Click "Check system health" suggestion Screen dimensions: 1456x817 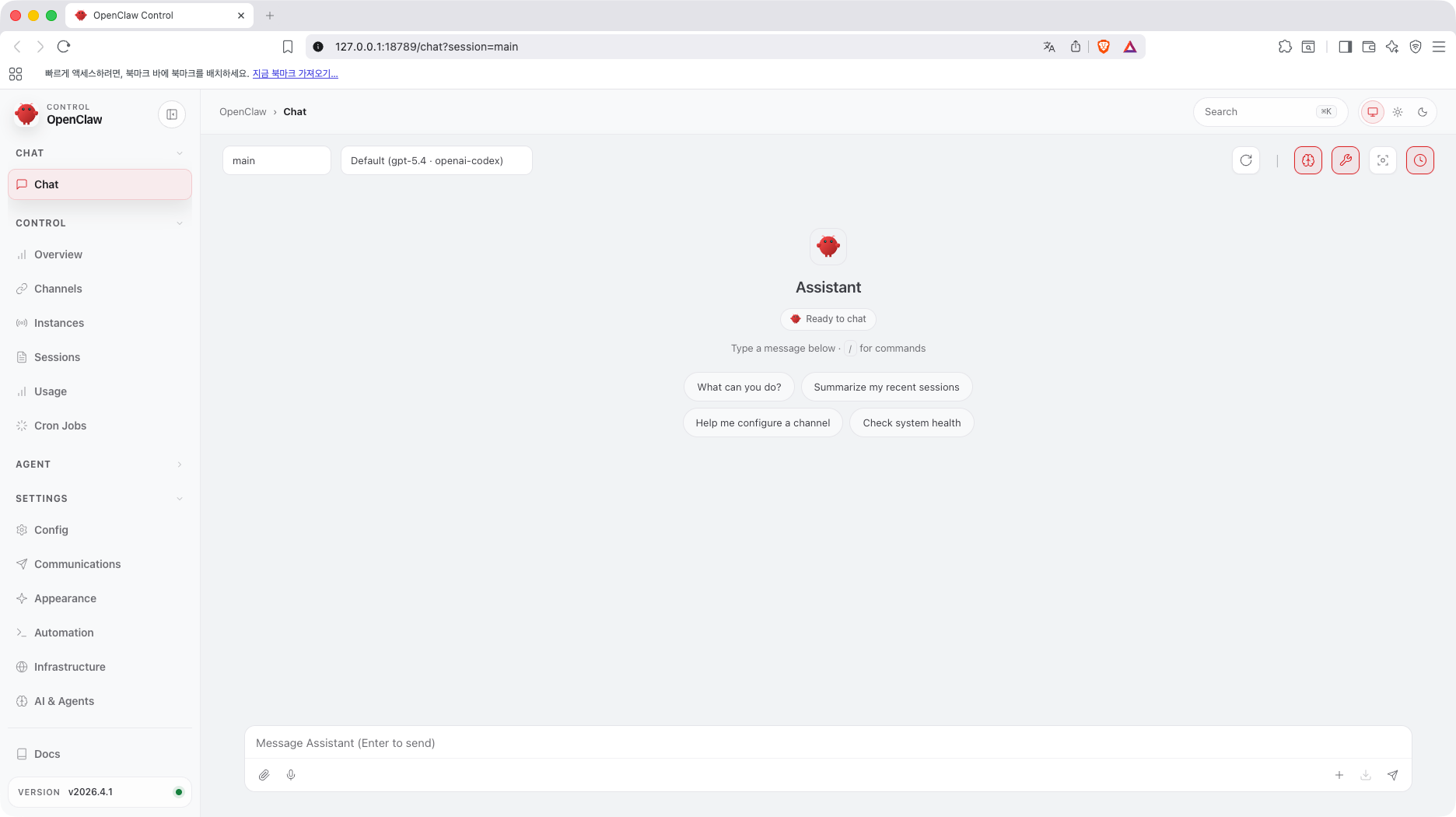(x=912, y=423)
